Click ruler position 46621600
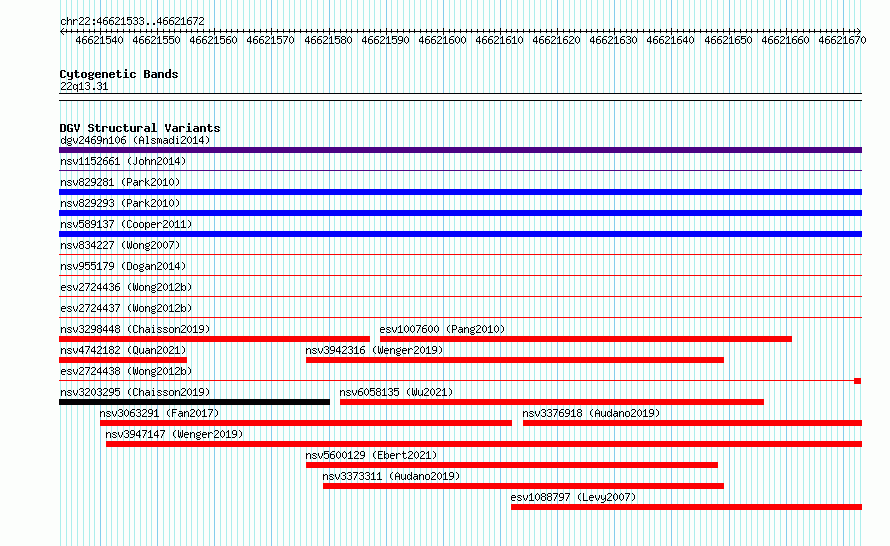Image resolution: width=890 pixels, height=546 pixels. pos(442,40)
